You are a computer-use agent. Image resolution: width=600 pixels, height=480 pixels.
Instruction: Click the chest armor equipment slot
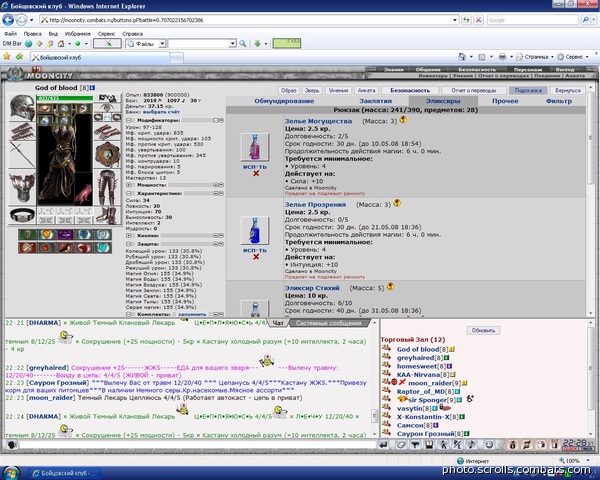[x=22, y=188]
